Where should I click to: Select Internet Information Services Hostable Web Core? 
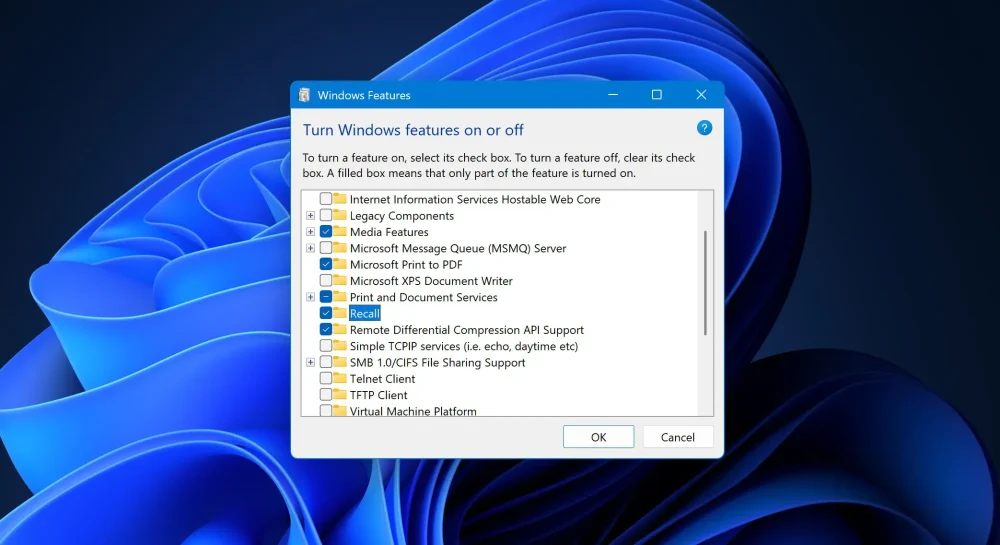point(474,200)
